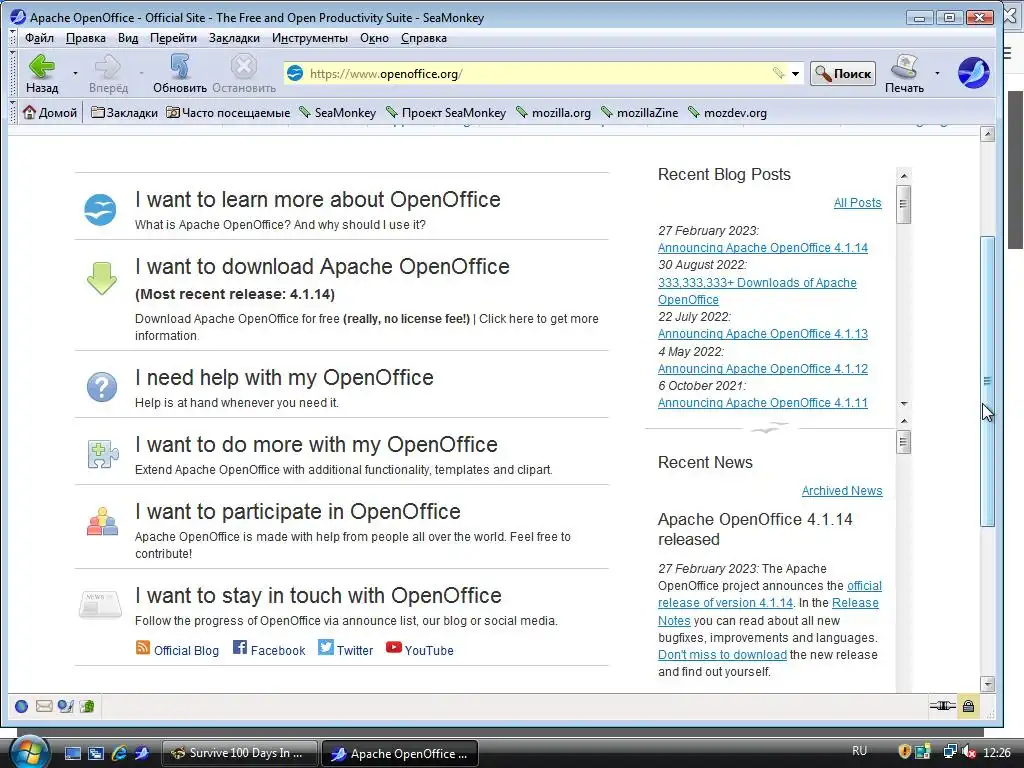
Task: Click the Проект SeaMonkey bookmark
Action: 446,112
